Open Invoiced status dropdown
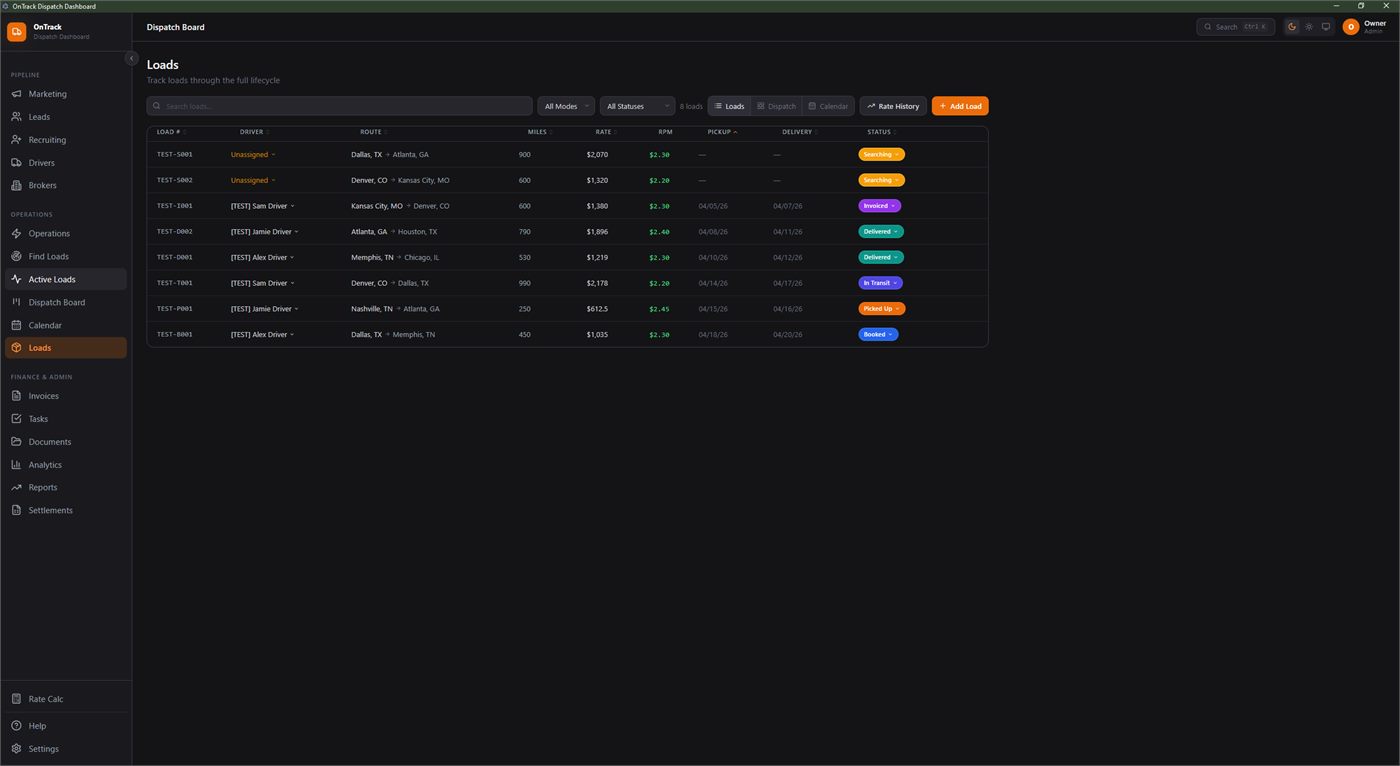The image size is (1400, 766). [x=880, y=206]
